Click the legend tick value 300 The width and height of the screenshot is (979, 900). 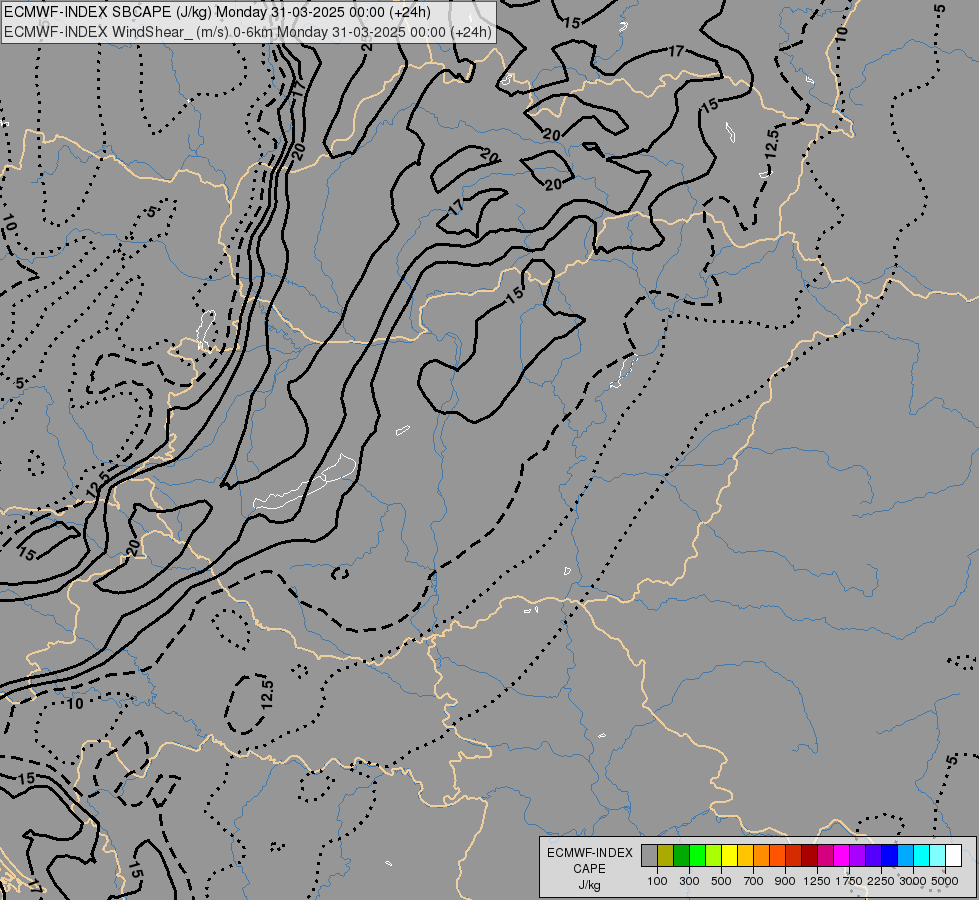[689, 881]
